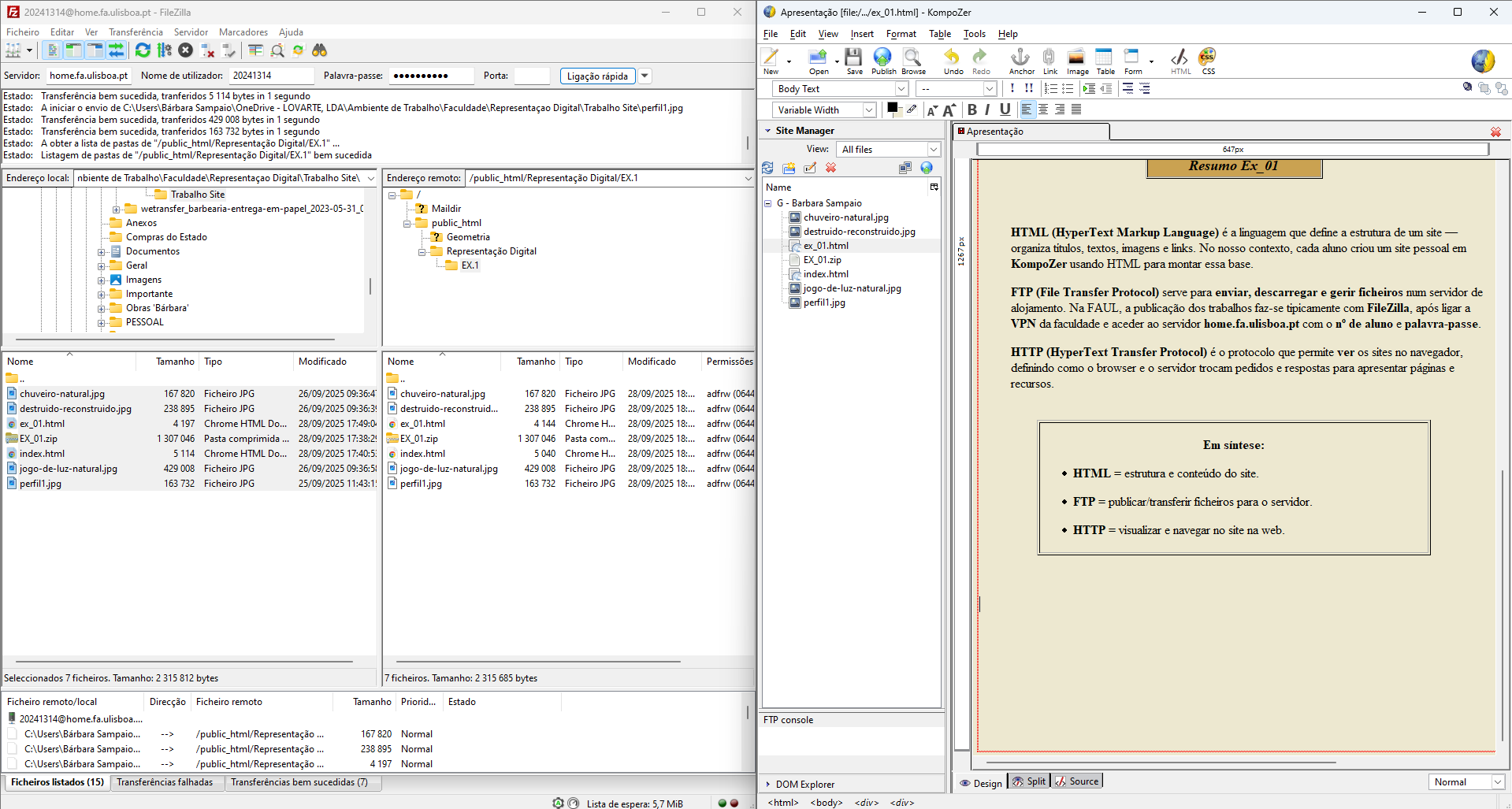Open the All files view dropdown in Site Manager
The width and height of the screenshot is (1512, 809).
pos(933,149)
